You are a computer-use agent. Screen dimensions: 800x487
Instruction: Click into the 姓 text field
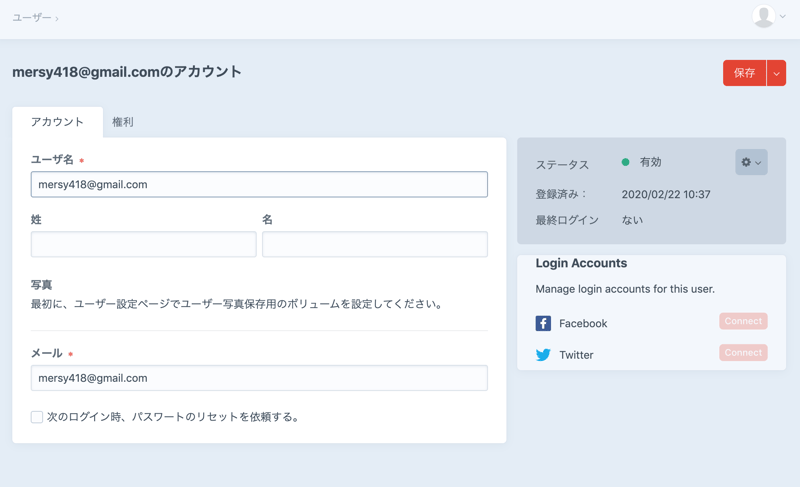pyautogui.click(x=143, y=244)
